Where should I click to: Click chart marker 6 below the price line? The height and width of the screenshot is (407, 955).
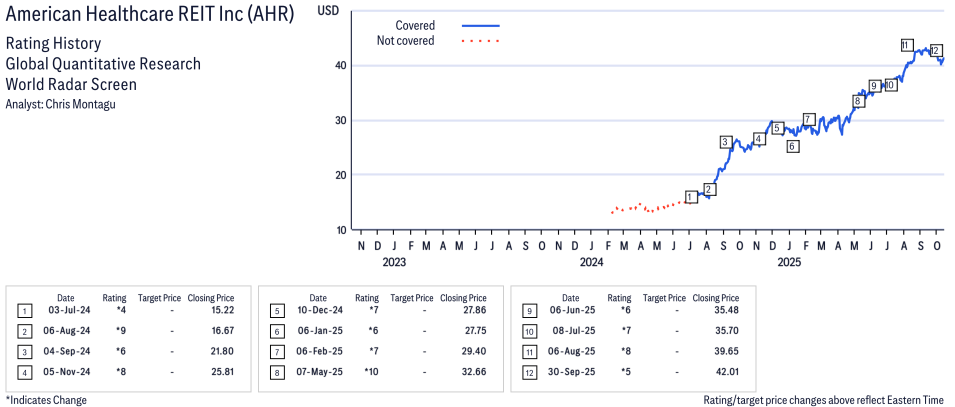[x=792, y=147]
